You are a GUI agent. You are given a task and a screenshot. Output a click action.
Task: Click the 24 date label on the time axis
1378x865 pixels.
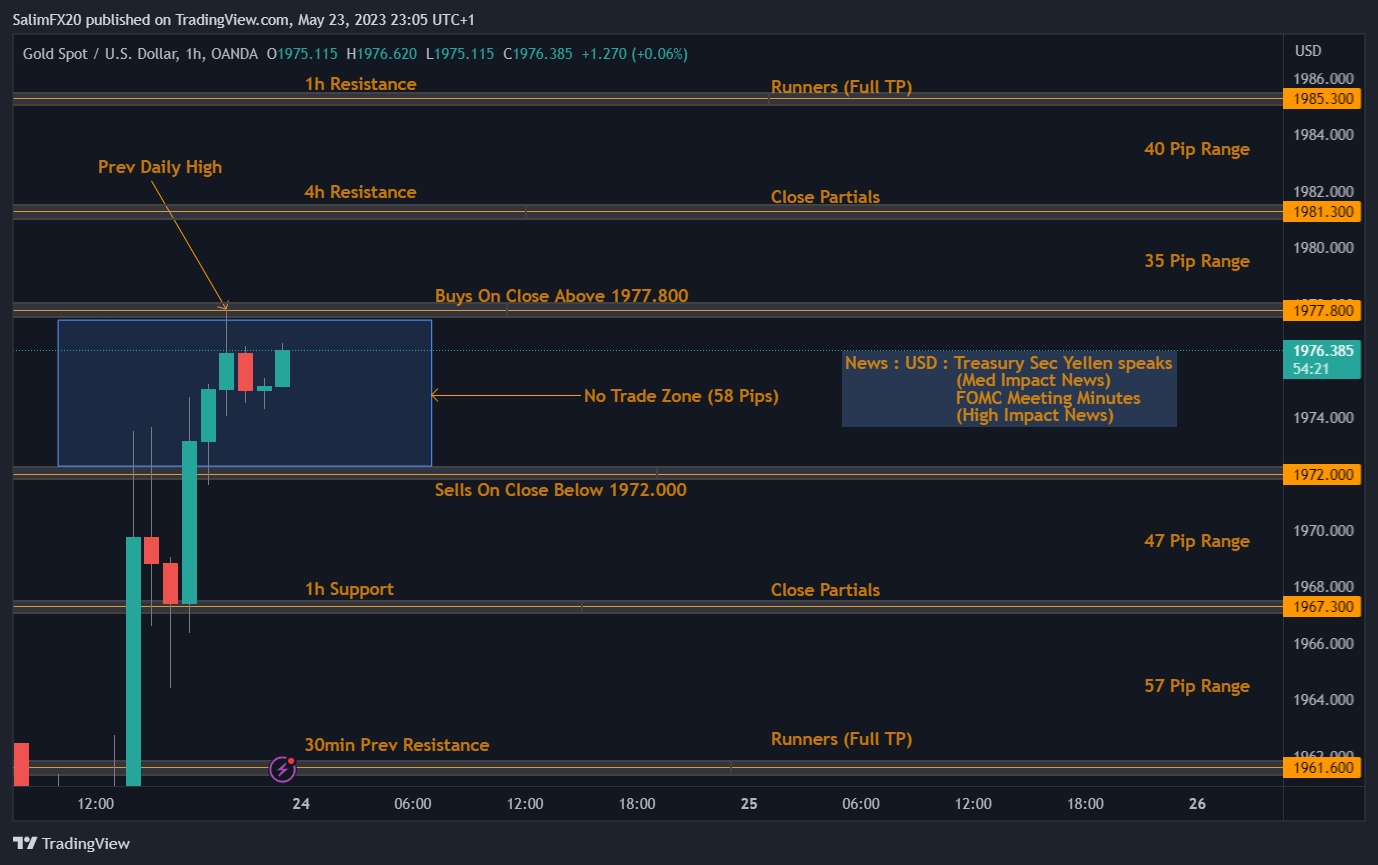301,803
